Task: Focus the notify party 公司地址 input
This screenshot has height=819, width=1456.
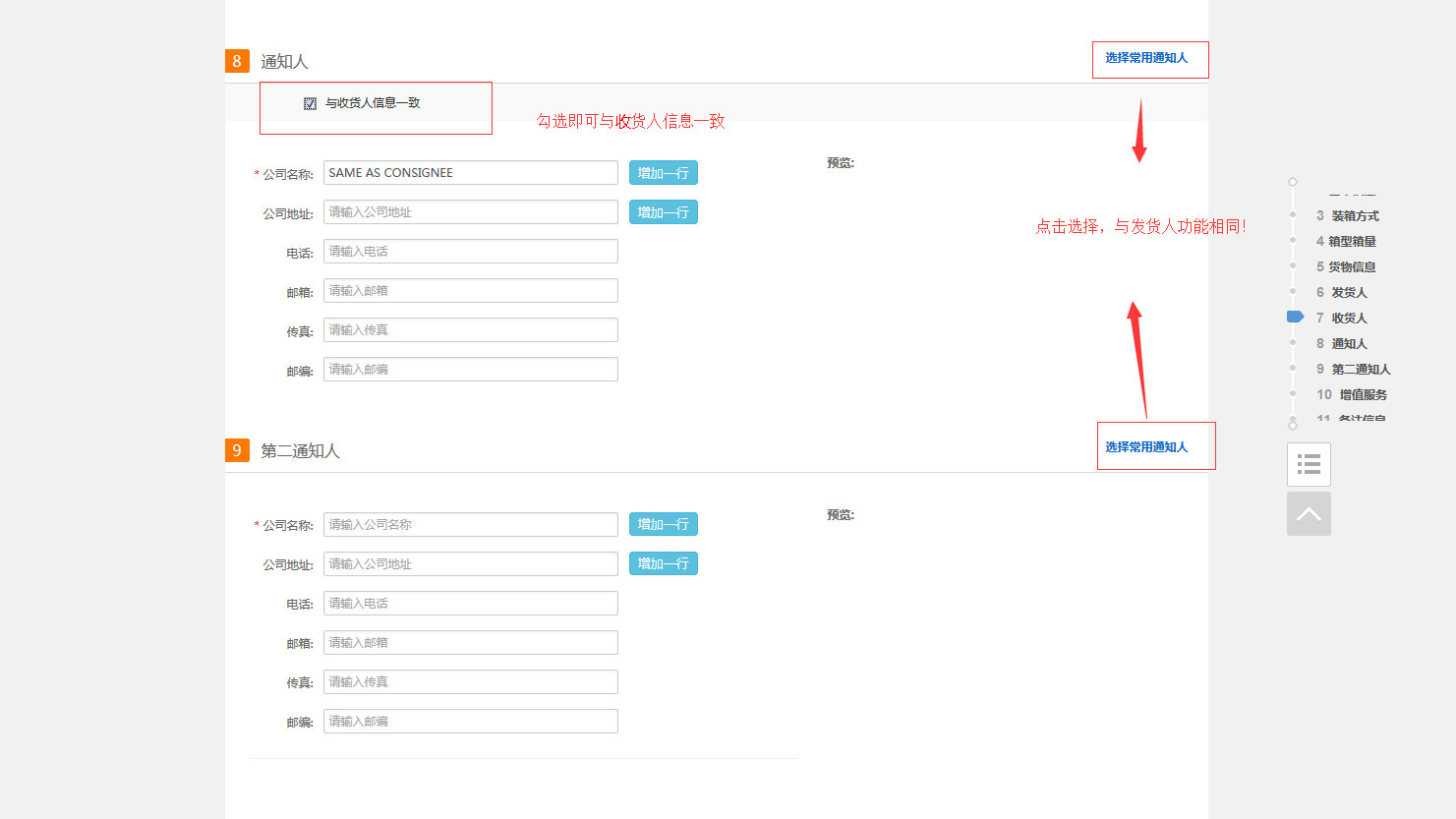Action: click(x=470, y=212)
